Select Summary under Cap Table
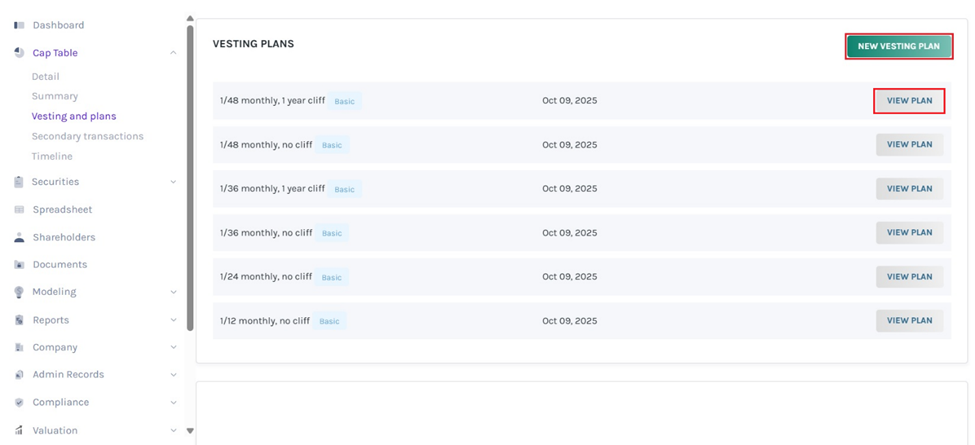The width and height of the screenshot is (975, 445). tap(54, 96)
